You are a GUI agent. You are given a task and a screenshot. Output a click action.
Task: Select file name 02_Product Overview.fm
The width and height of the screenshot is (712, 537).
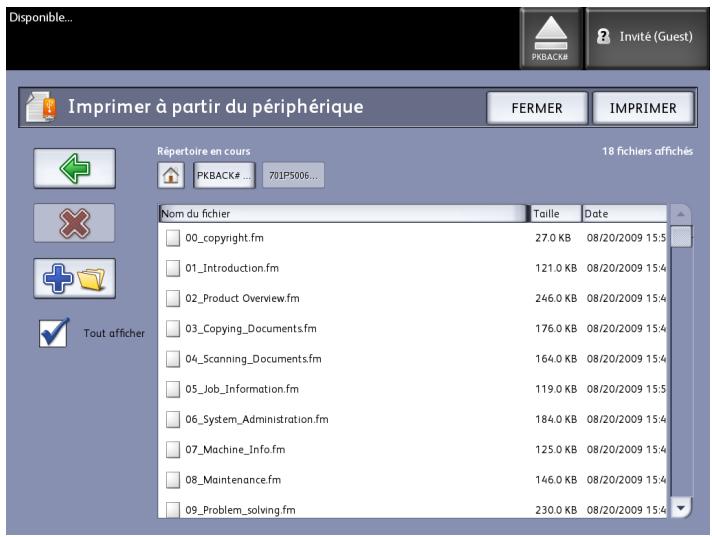point(242,298)
